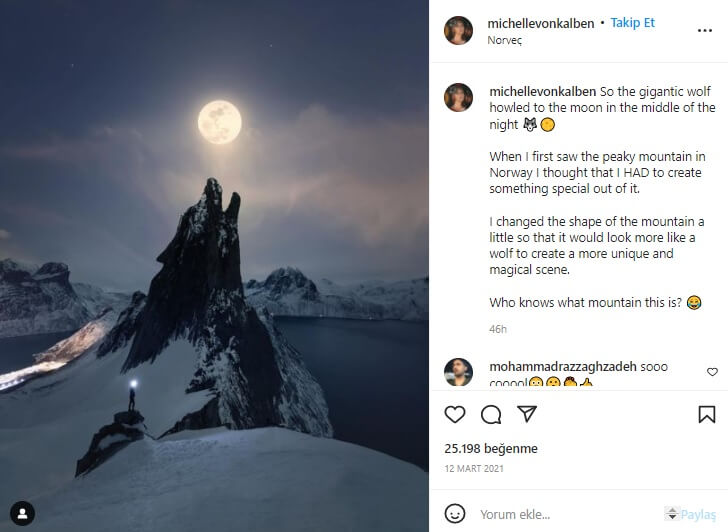Image resolution: width=728 pixels, height=532 pixels.
Task: Open comments via the speech bubble icon
Action: point(491,414)
